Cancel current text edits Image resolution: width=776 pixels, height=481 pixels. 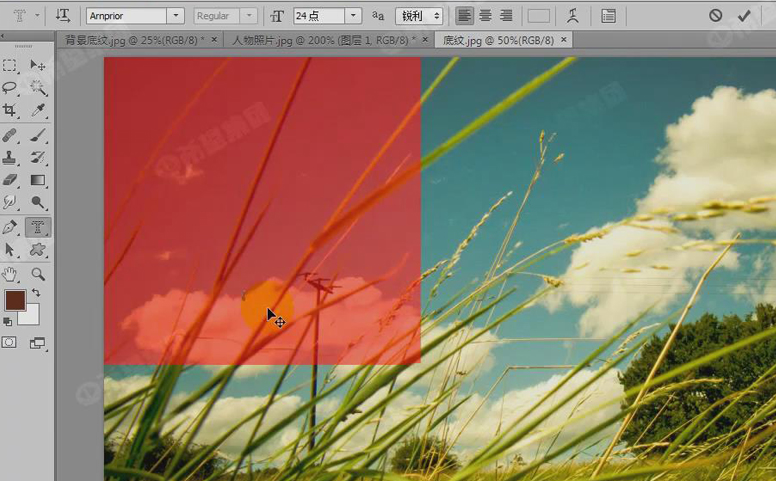pyautogui.click(x=716, y=16)
